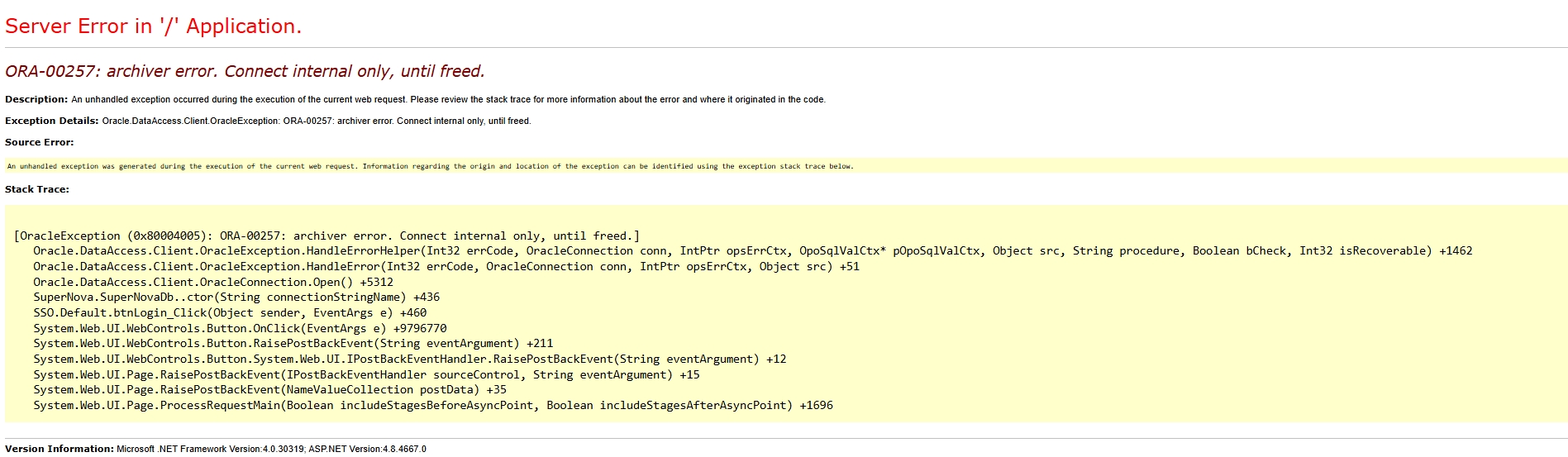
Task: Click the italic ORA-00257 archiver error subtitle
Action: 245,72
